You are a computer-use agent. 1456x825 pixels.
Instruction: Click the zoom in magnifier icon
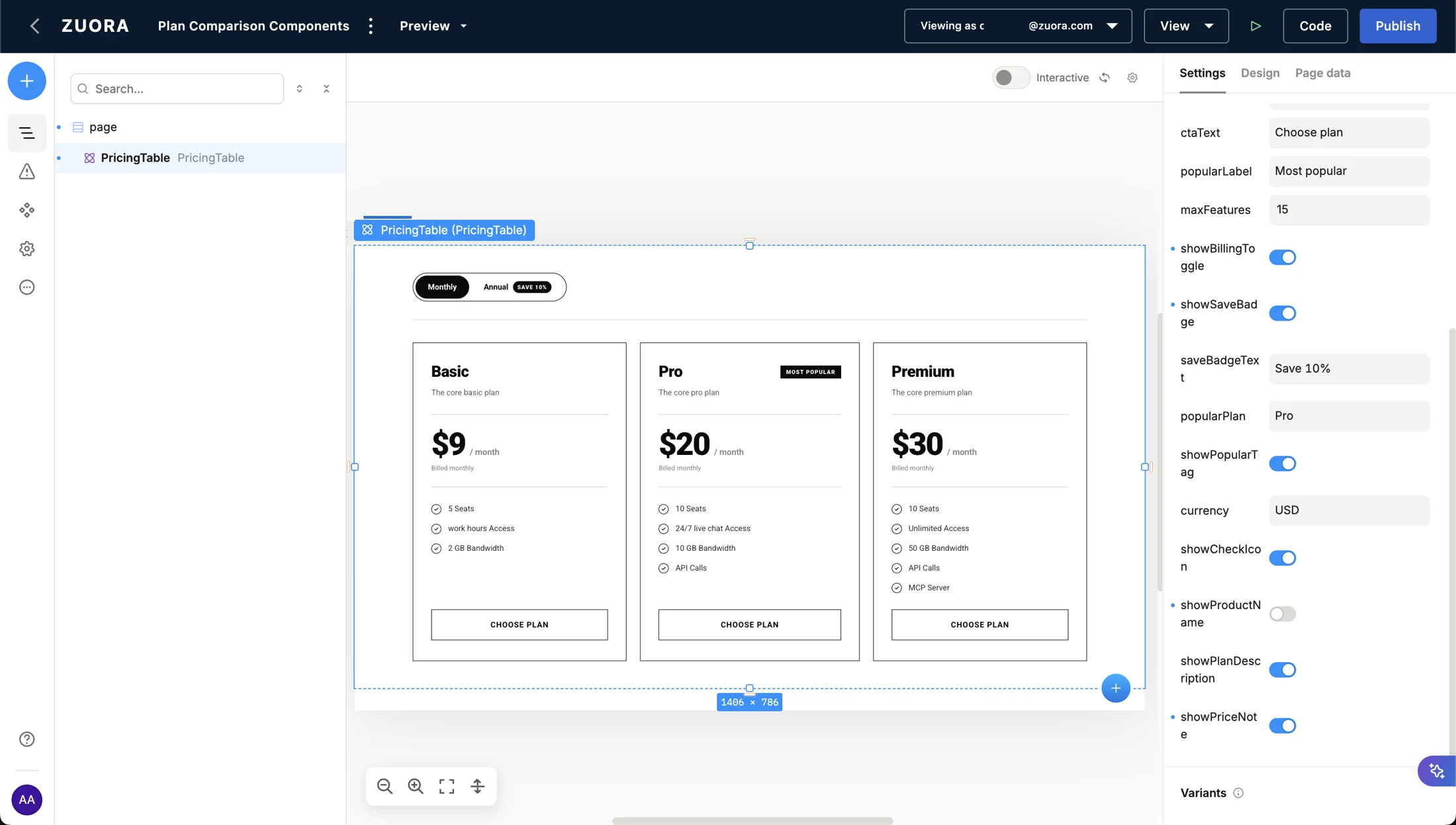416,786
